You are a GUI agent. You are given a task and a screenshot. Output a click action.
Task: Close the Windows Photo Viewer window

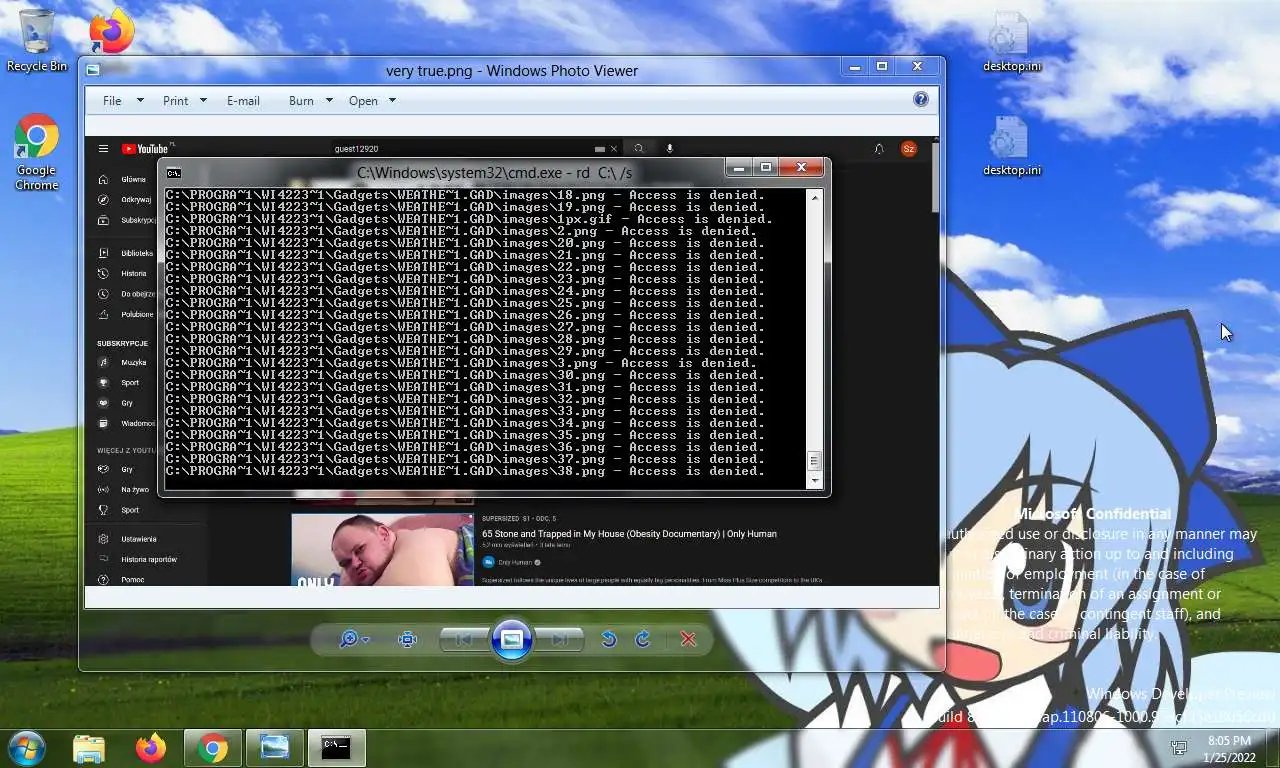pos(917,67)
